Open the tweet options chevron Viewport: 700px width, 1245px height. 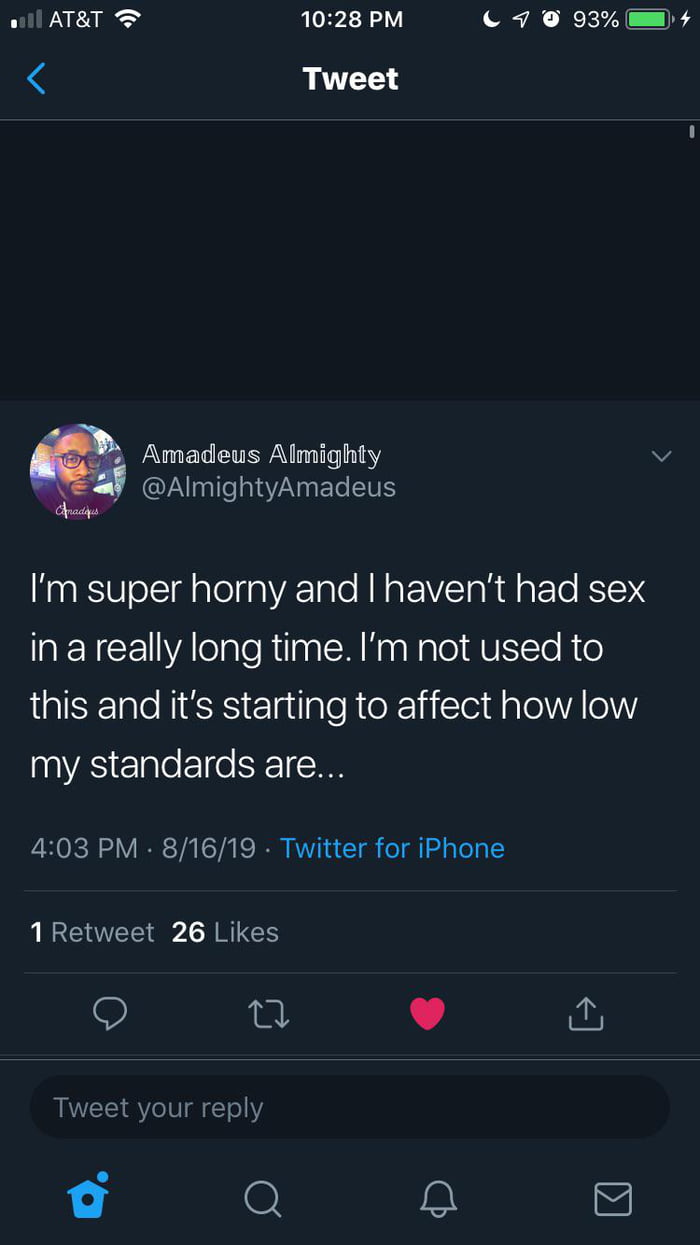pyautogui.click(x=661, y=456)
